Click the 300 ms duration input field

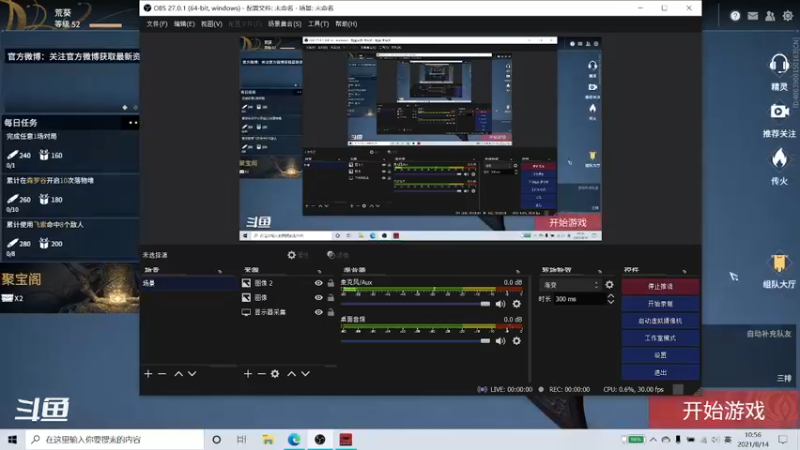[579, 299]
